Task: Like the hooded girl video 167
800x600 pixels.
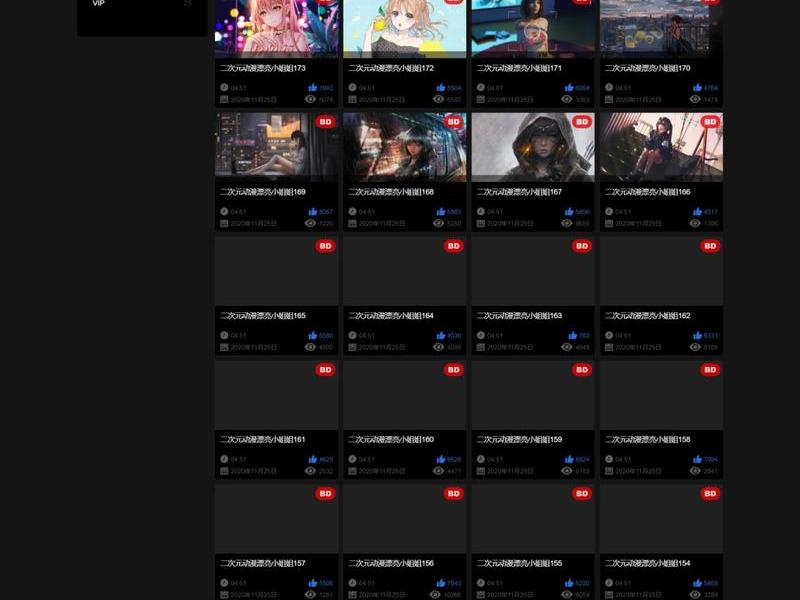Action: pos(569,211)
